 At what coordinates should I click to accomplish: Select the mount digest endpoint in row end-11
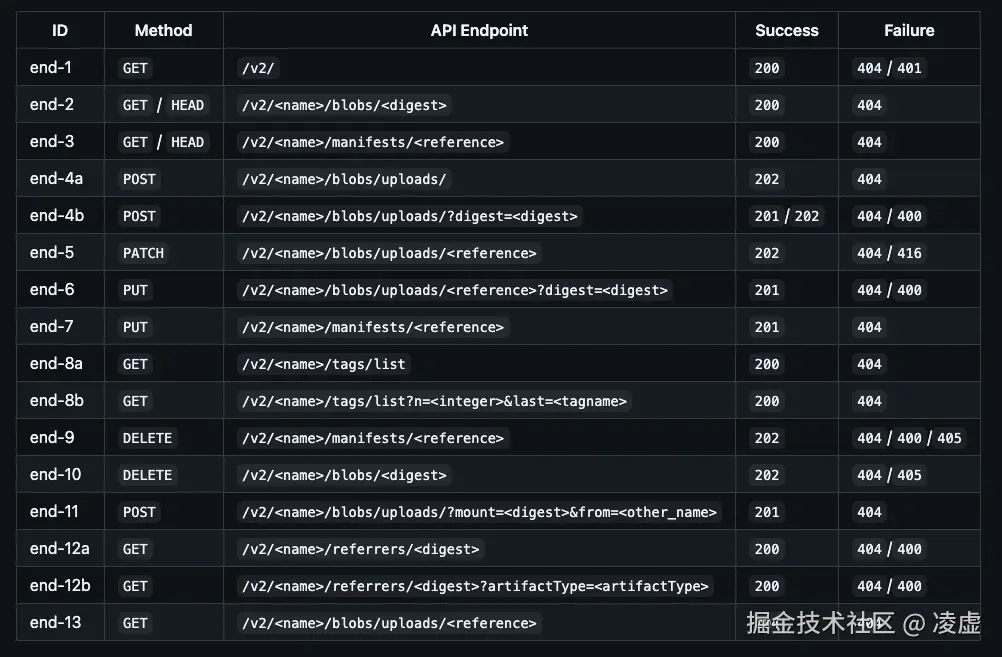click(x=479, y=512)
